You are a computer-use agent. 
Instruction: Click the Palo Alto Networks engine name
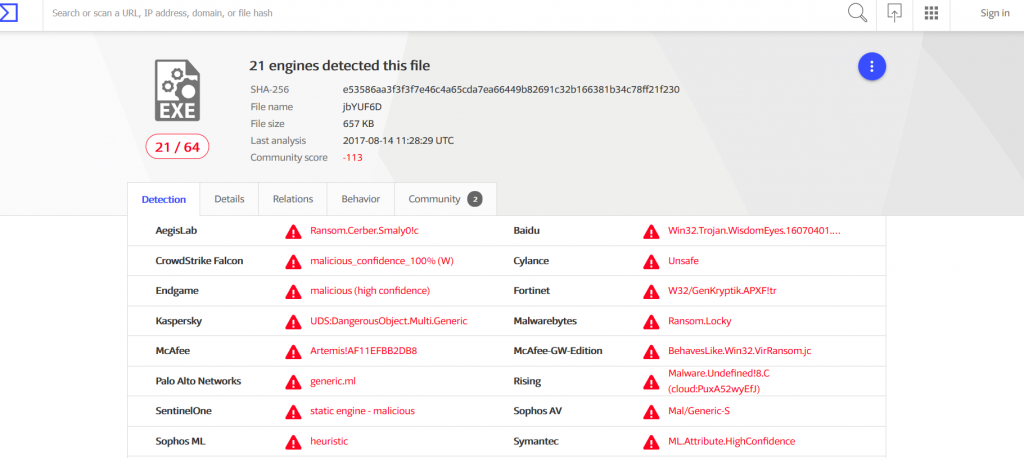coord(199,381)
